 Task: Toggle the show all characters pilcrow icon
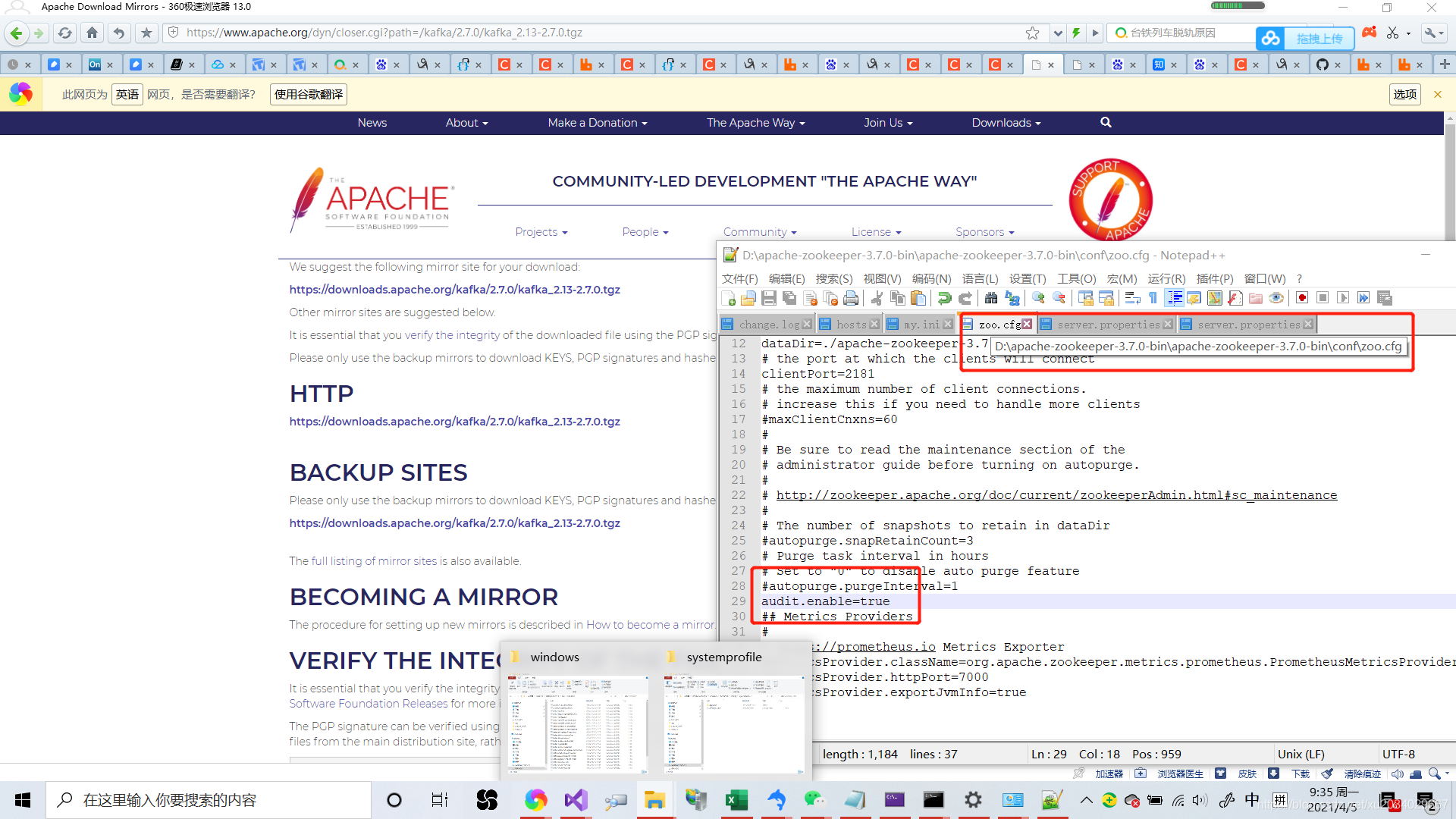click(1153, 298)
